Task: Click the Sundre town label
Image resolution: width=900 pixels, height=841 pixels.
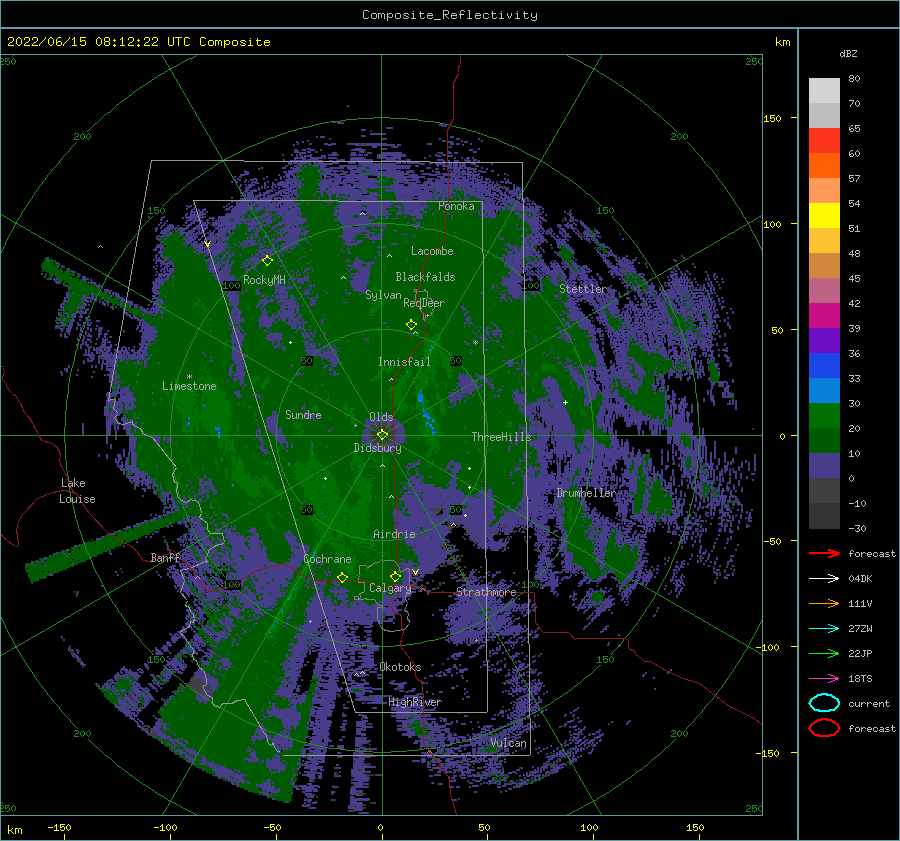Action: tap(303, 414)
